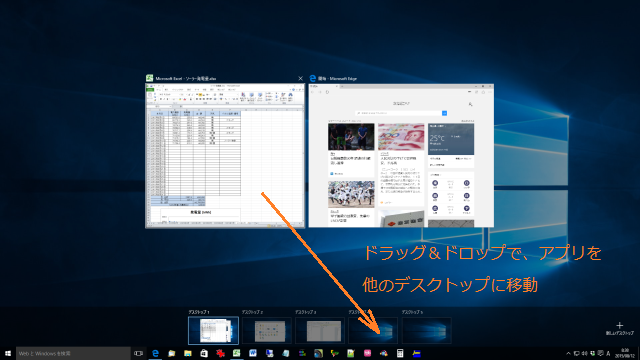Open the pink app icon on taskbar
Viewport: 640px width, 360px height.
tap(367, 353)
